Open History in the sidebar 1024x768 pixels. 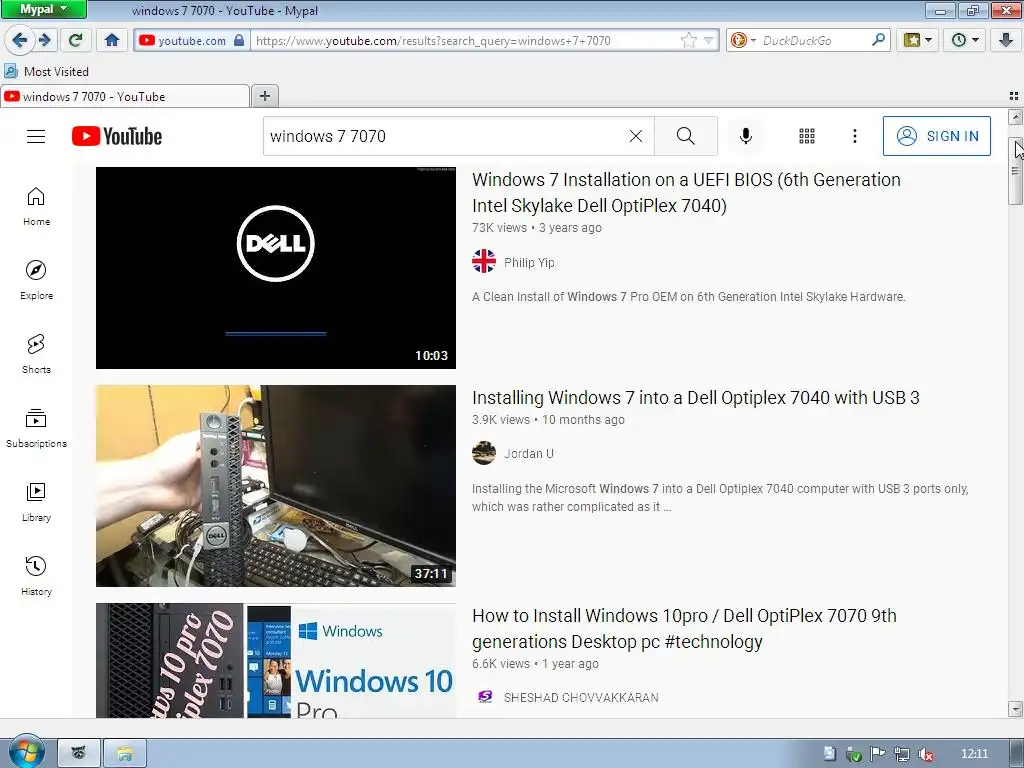point(36,575)
